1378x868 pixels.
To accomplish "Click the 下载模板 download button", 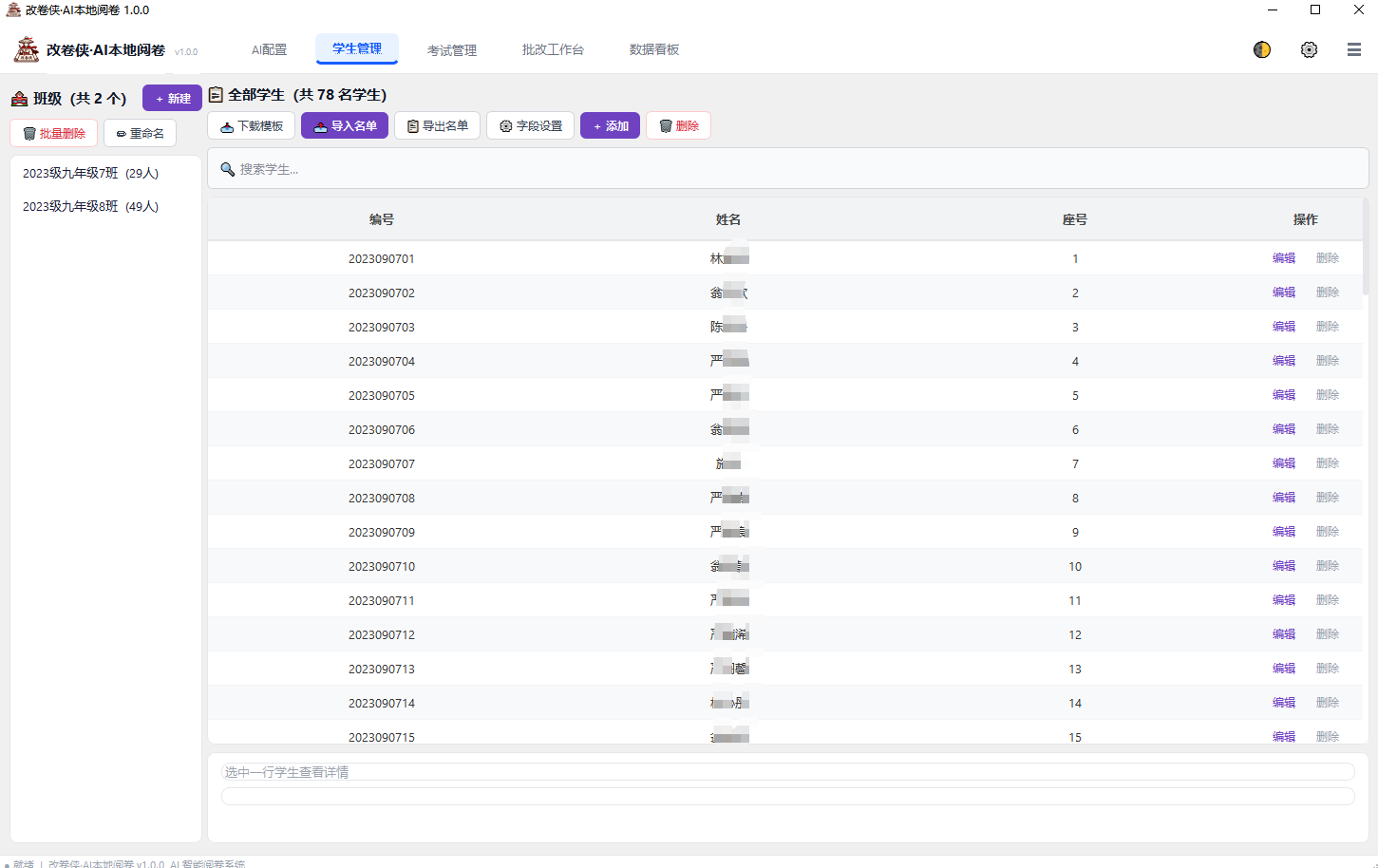I will pyautogui.click(x=252, y=125).
